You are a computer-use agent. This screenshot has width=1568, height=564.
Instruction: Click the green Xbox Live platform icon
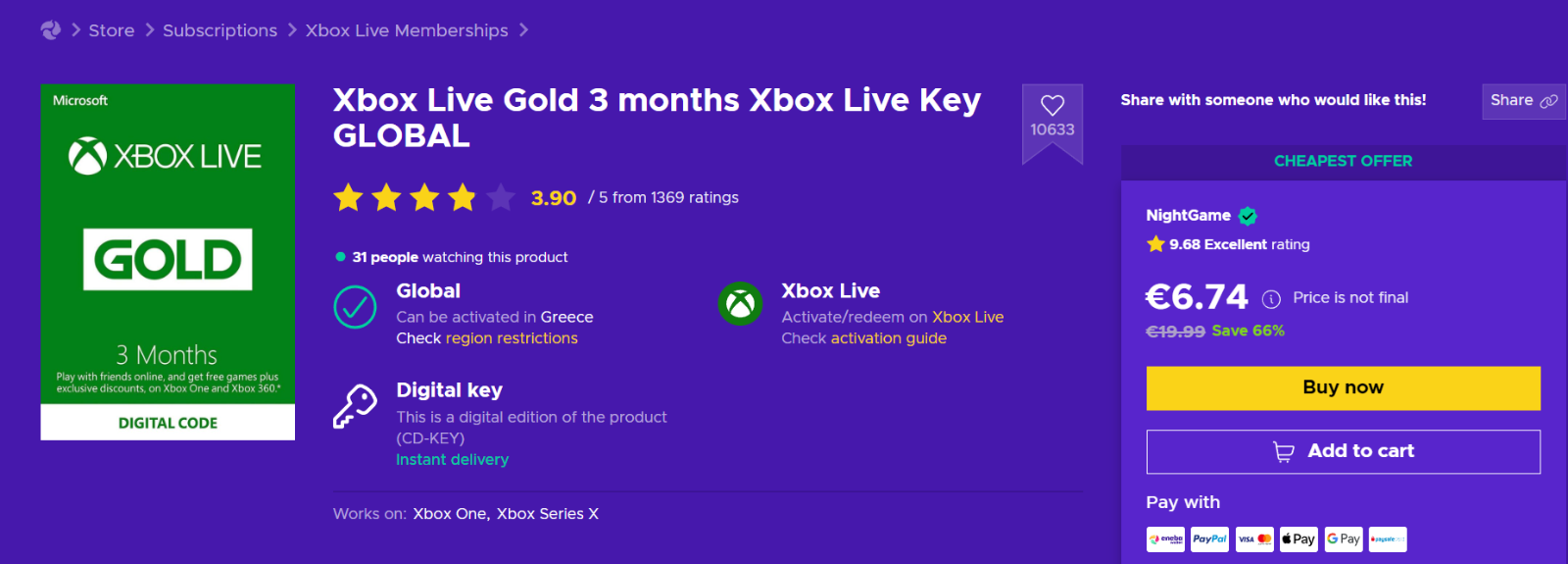(x=741, y=305)
